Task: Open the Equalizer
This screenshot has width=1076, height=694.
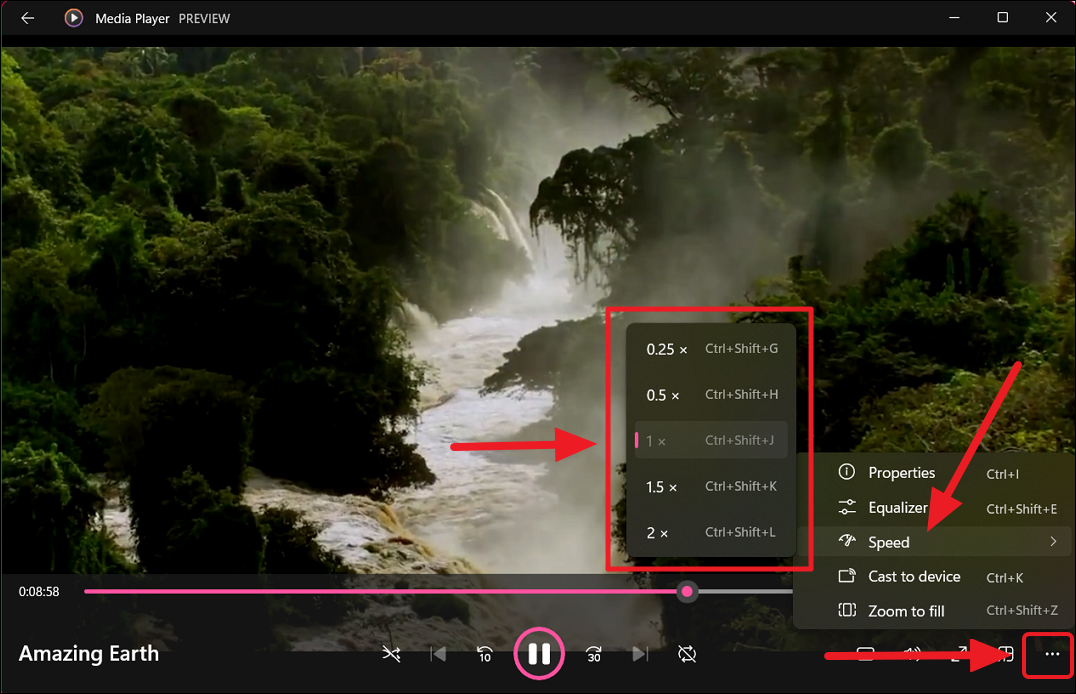Action: tap(897, 507)
